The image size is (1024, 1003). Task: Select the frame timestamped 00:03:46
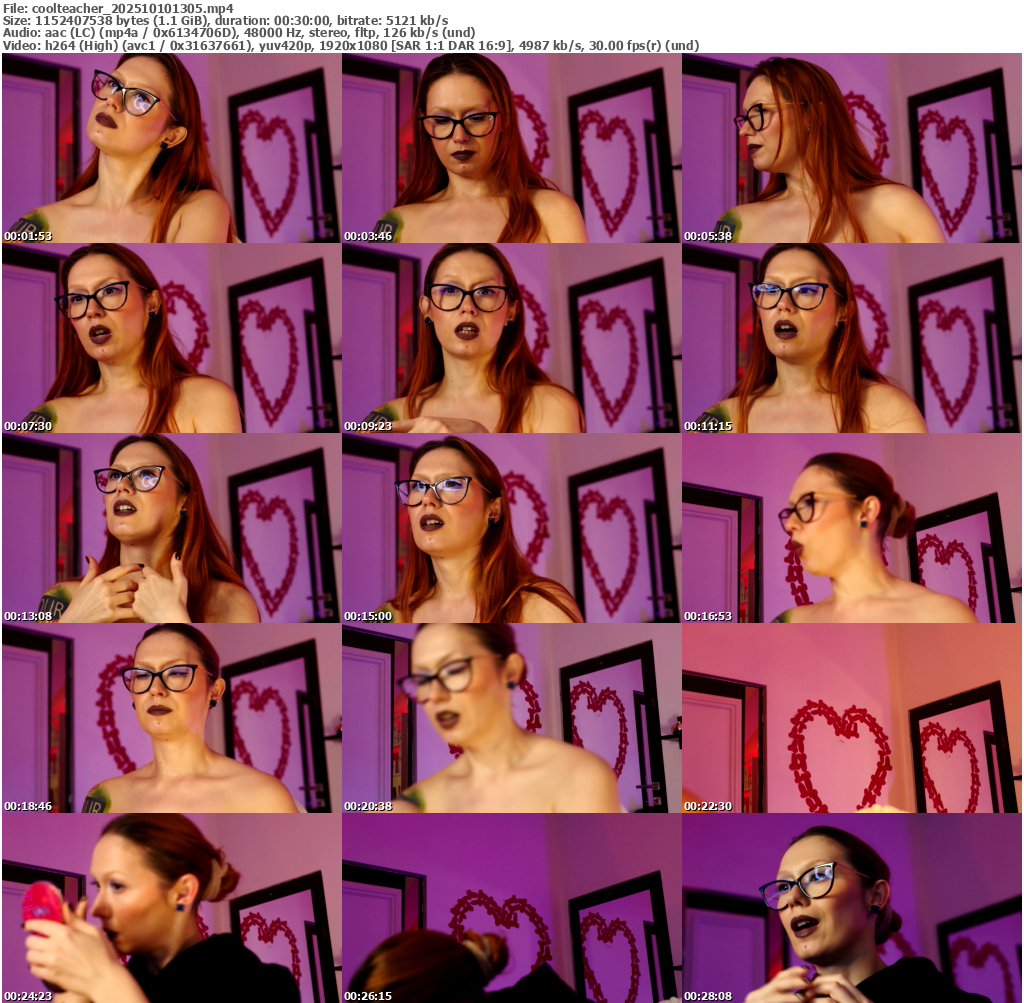click(511, 148)
